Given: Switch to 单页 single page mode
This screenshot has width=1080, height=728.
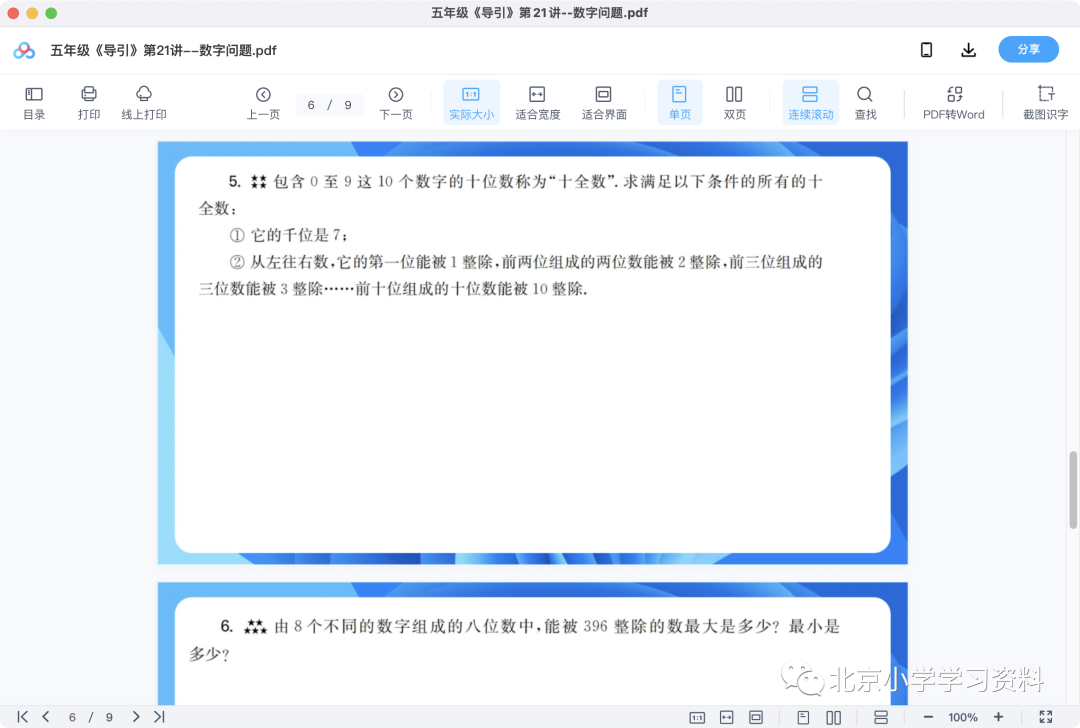Looking at the screenshot, I should point(680,103).
